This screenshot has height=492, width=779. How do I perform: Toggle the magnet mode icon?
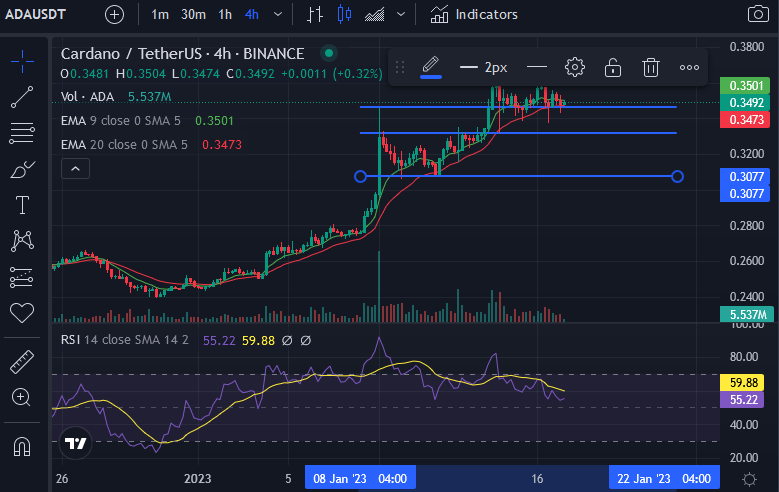[22, 446]
